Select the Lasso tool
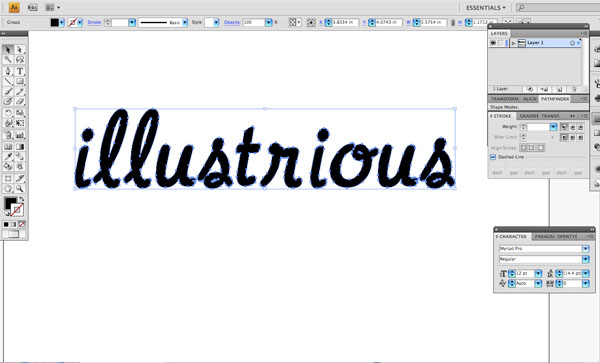Image resolution: width=600 pixels, height=363 pixels. pos(20,60)
